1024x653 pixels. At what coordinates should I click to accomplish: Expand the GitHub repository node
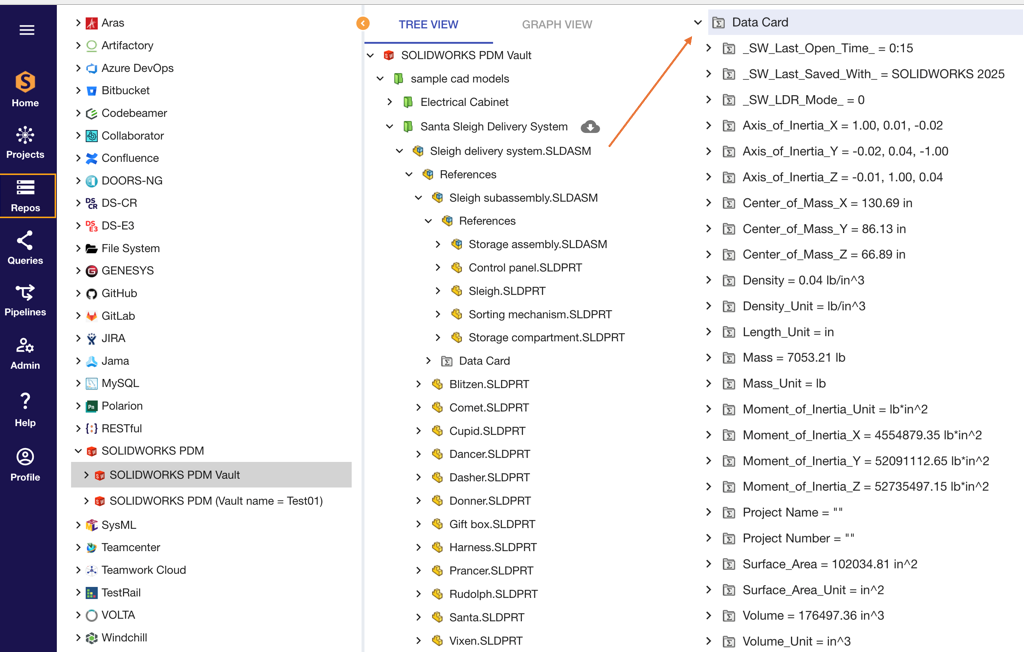click(79, 293)
